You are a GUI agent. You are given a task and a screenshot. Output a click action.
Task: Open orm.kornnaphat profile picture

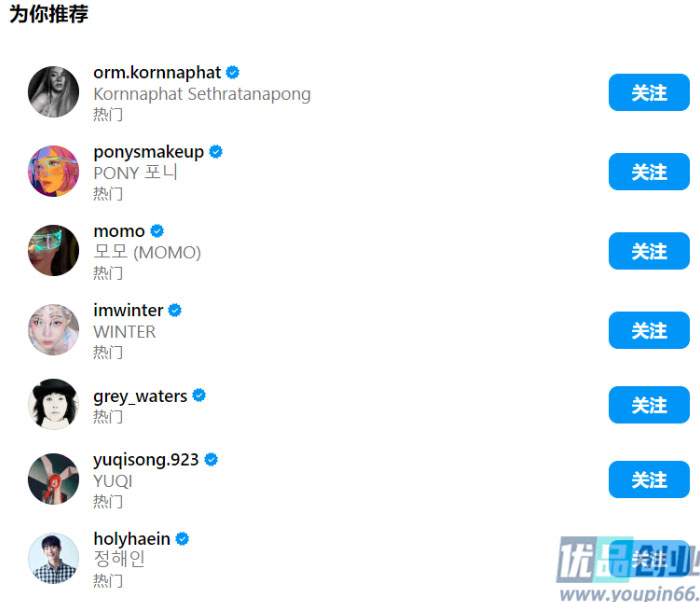54,92
